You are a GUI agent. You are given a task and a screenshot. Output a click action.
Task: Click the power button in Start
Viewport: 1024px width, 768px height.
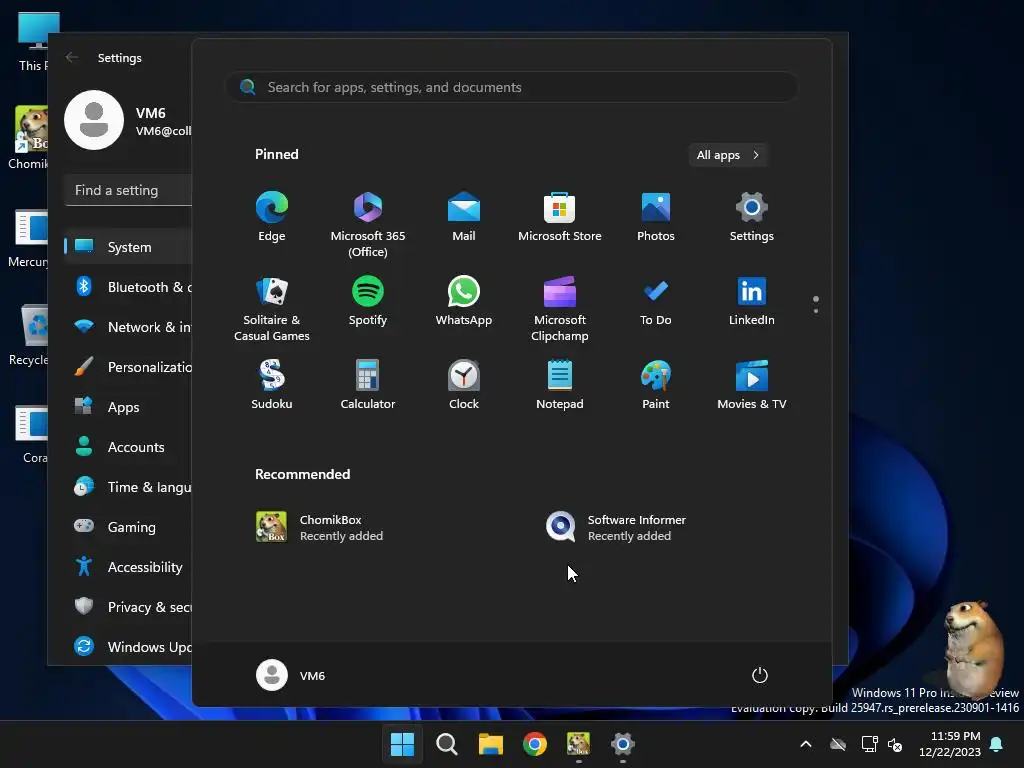coord(760,675)
